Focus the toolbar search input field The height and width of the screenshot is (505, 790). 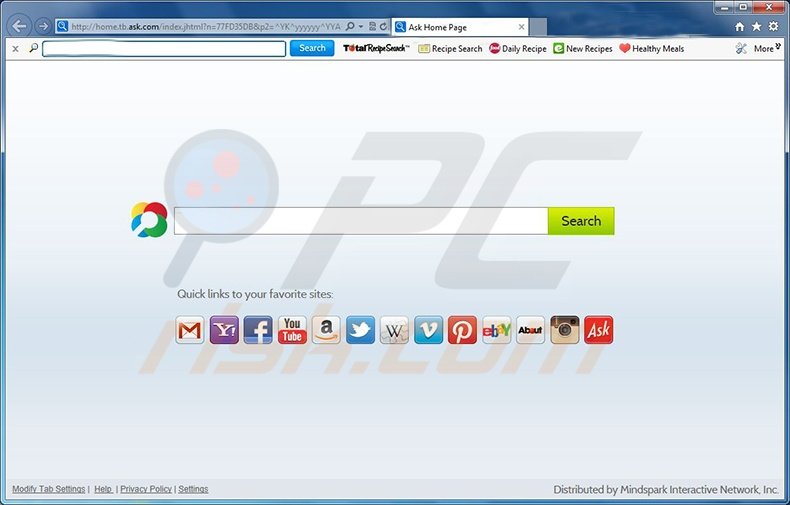pos(164,49)
